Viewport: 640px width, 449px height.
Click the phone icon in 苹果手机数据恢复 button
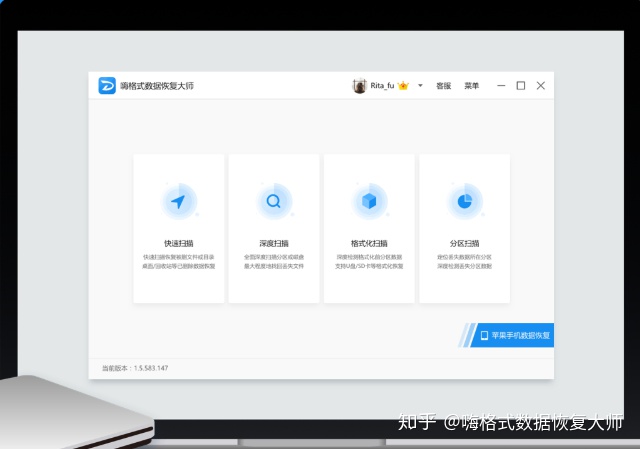[484, 336]
